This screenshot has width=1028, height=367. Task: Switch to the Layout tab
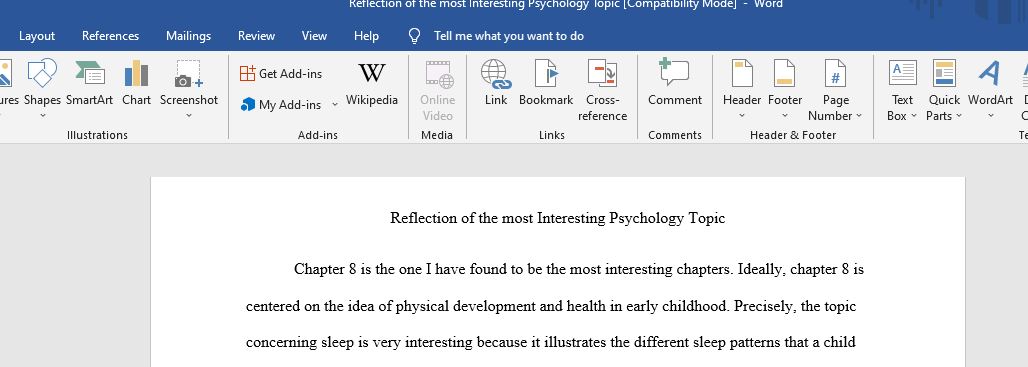37,36
